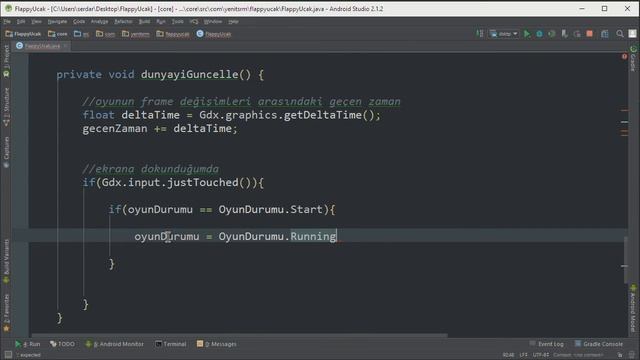Click the rerun icon beside Stop
The width and height of the screenshot is (640, 360).
click(x=577, y=34)
